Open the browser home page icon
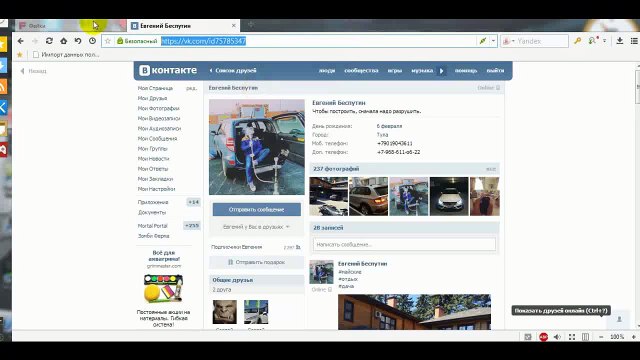The height and width of the screenshot is (360, 640). (x=64, y=41)
